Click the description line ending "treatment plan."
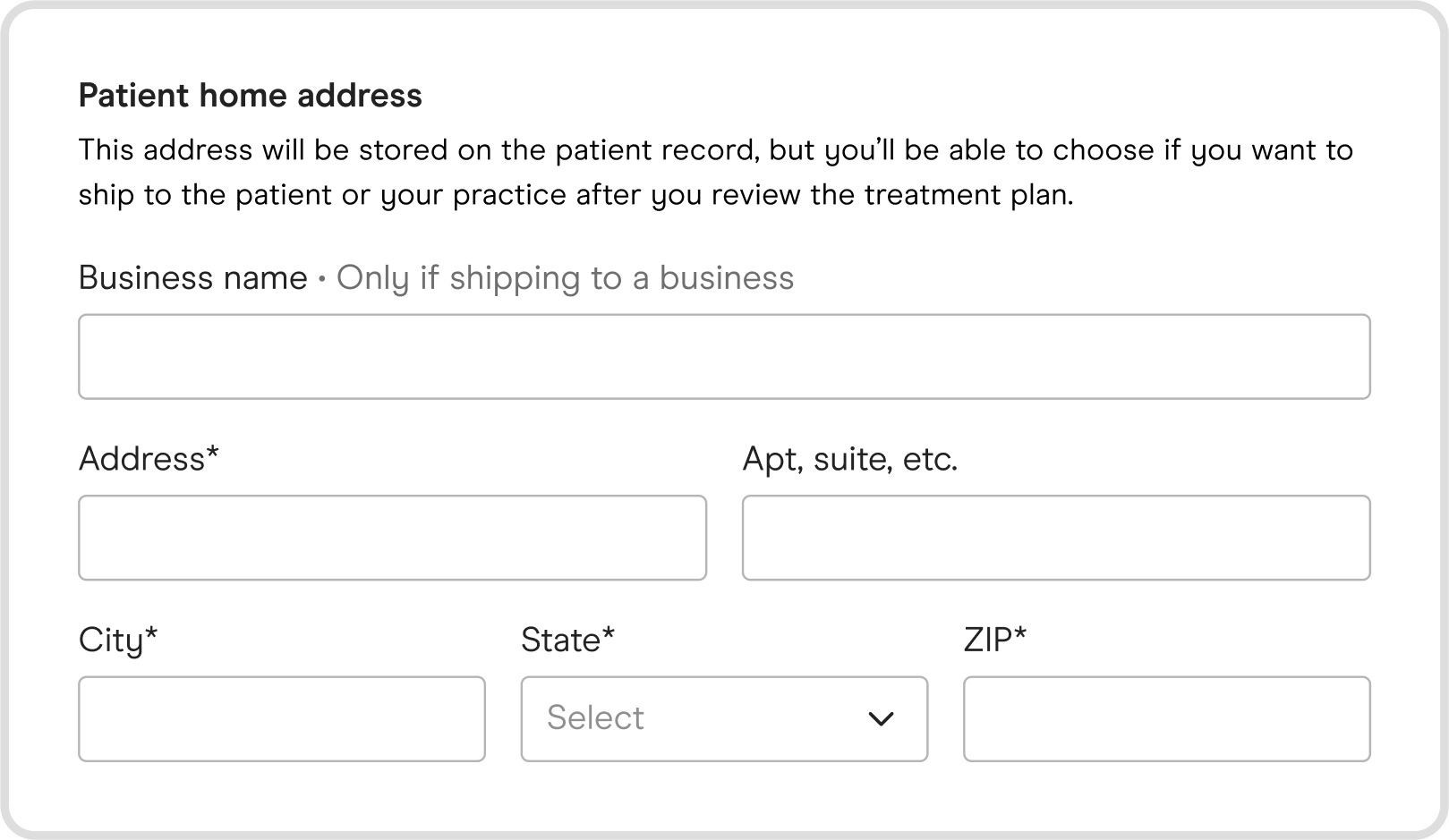Image resolution: width=1449 pixels, height=840 pixels. coord(575,195)
